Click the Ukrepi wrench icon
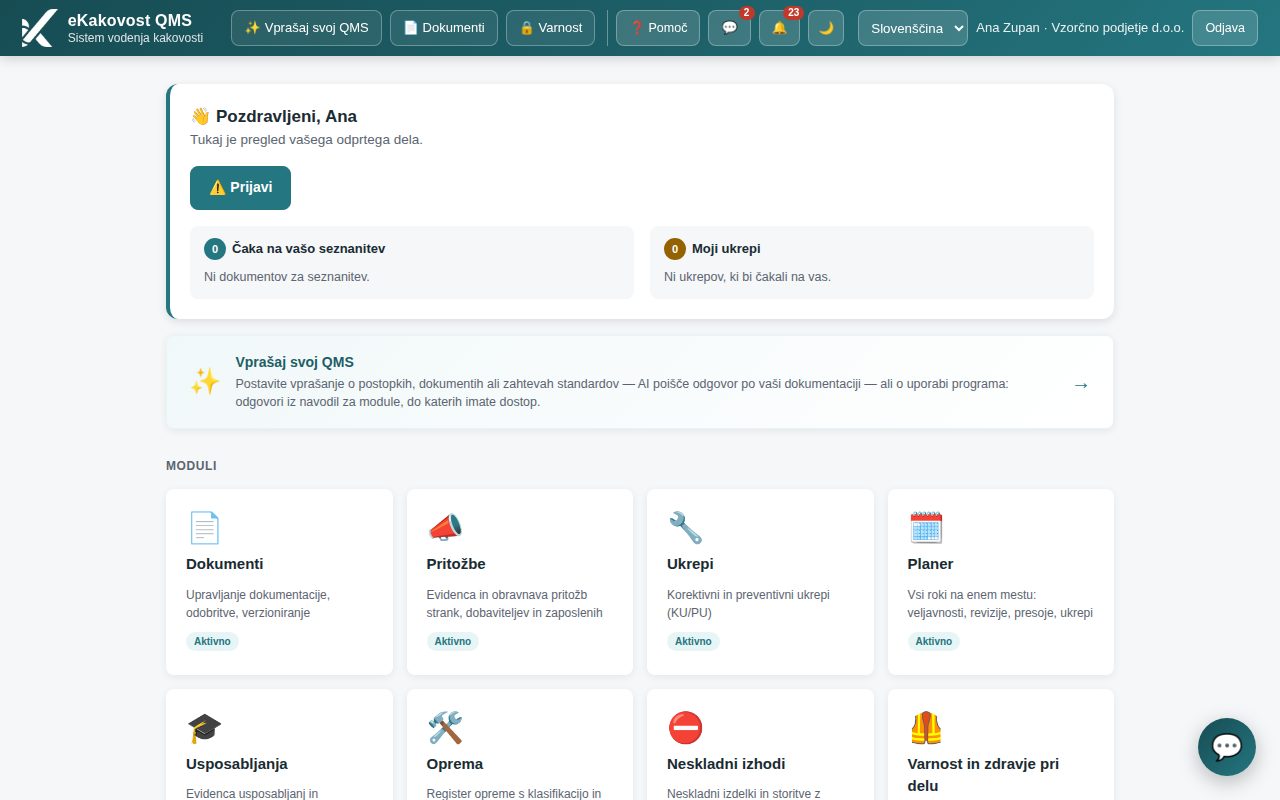 [685, 527]
